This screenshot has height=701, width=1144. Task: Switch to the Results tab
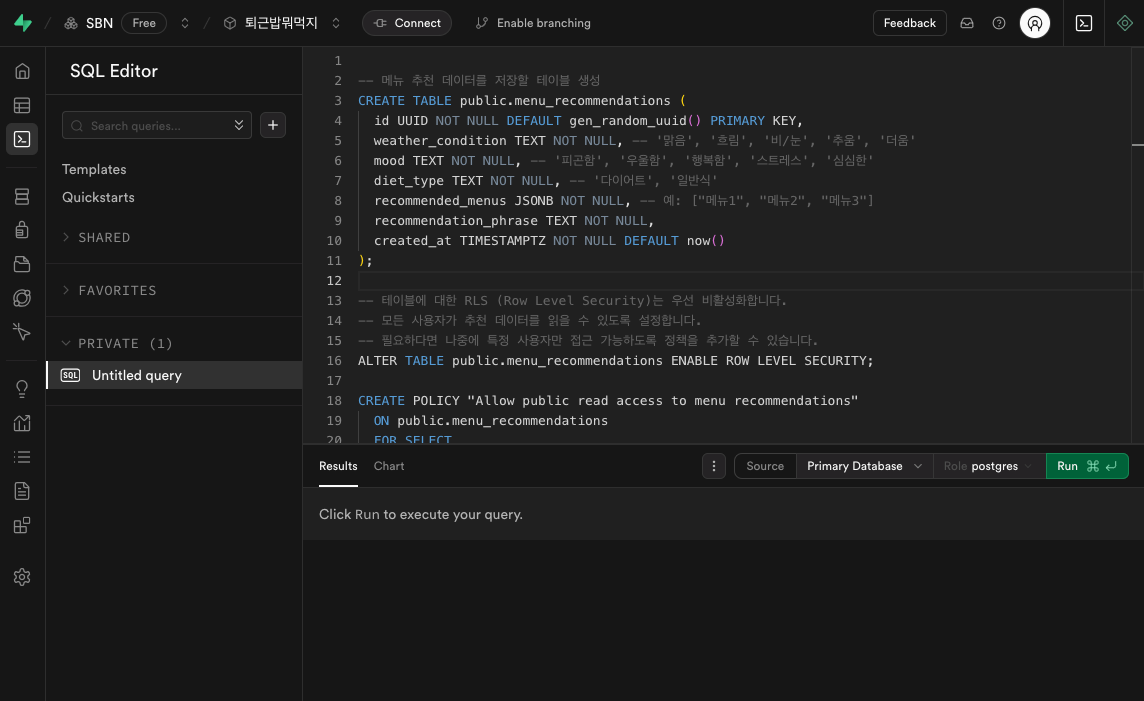point(338,466)
